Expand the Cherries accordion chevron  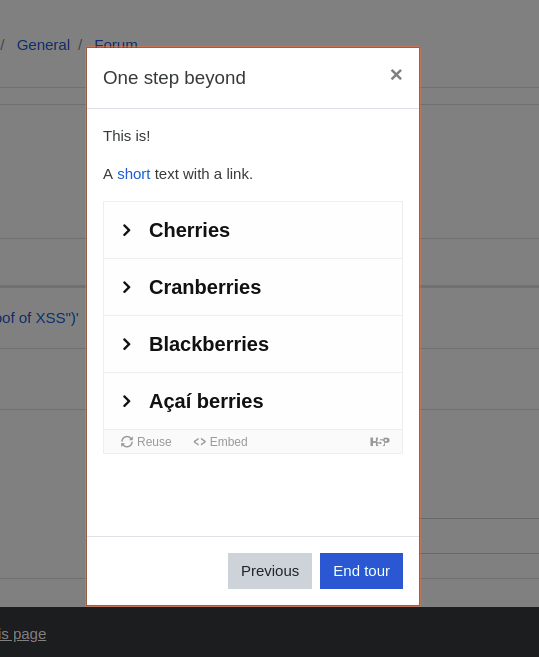[x=126, y=230]
